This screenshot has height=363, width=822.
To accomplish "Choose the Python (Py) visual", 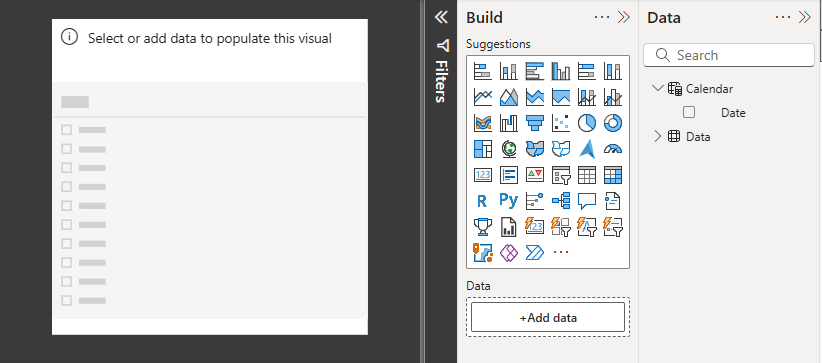I will click(509, 201).
